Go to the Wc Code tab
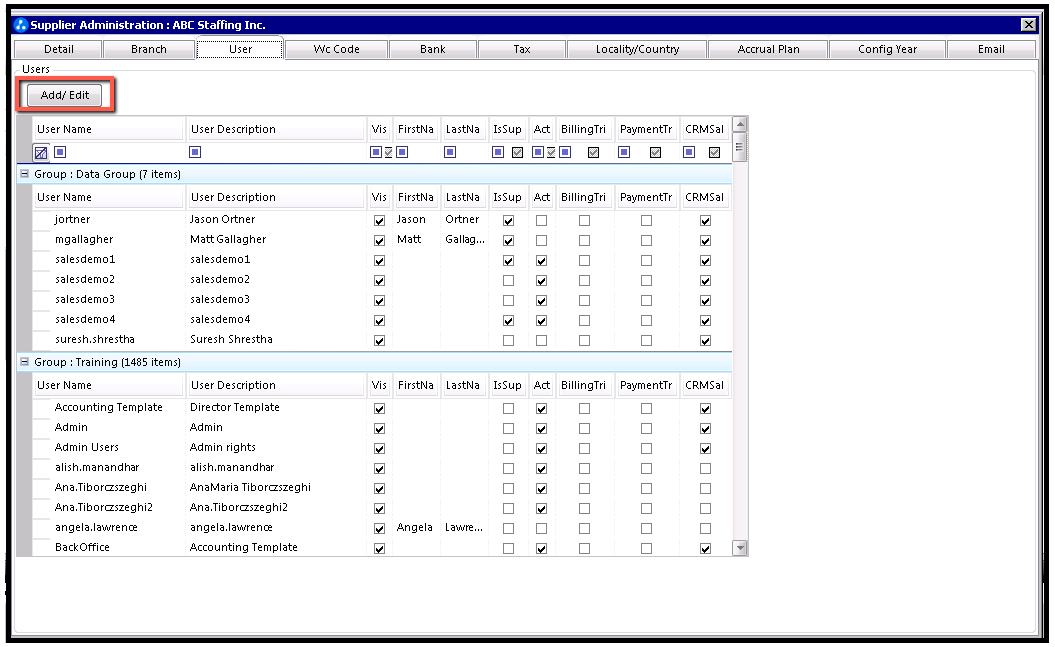 click(x=336, y=49)
